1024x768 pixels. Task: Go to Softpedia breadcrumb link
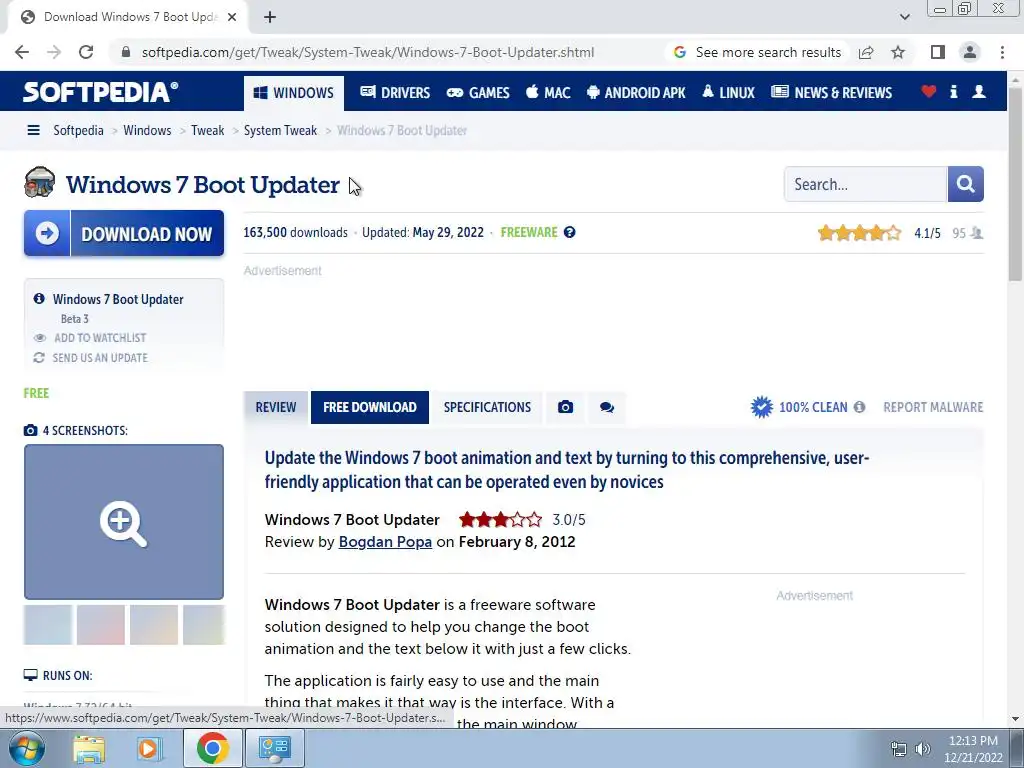[78, 131]
